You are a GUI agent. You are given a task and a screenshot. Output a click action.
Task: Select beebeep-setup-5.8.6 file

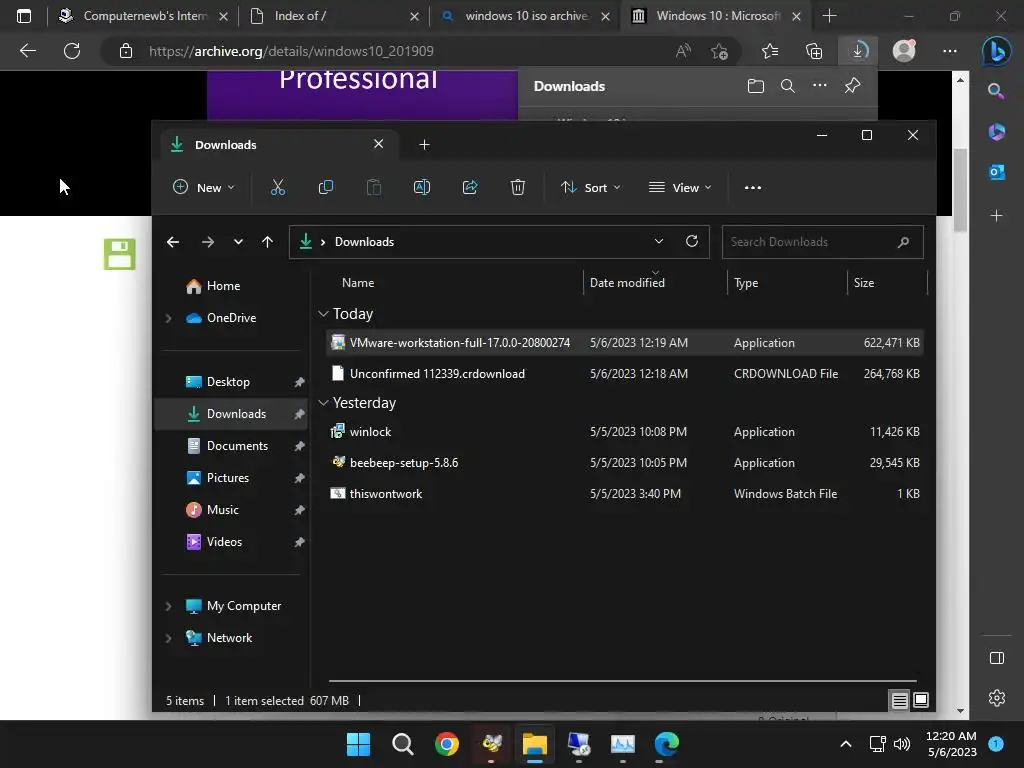pos(625,463)
